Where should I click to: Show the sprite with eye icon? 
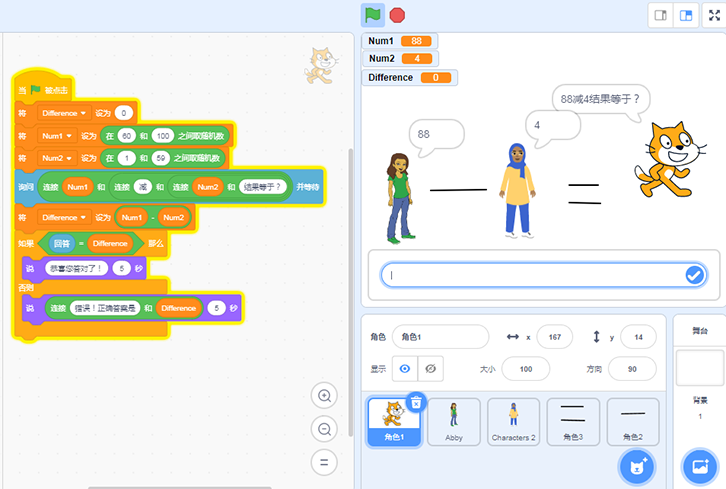point(404,369)
